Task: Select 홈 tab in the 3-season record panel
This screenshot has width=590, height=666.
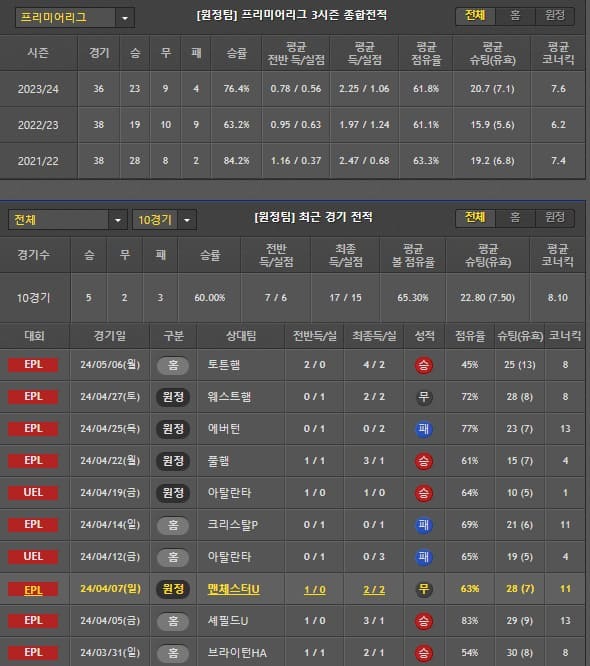Action: (515, 16)
